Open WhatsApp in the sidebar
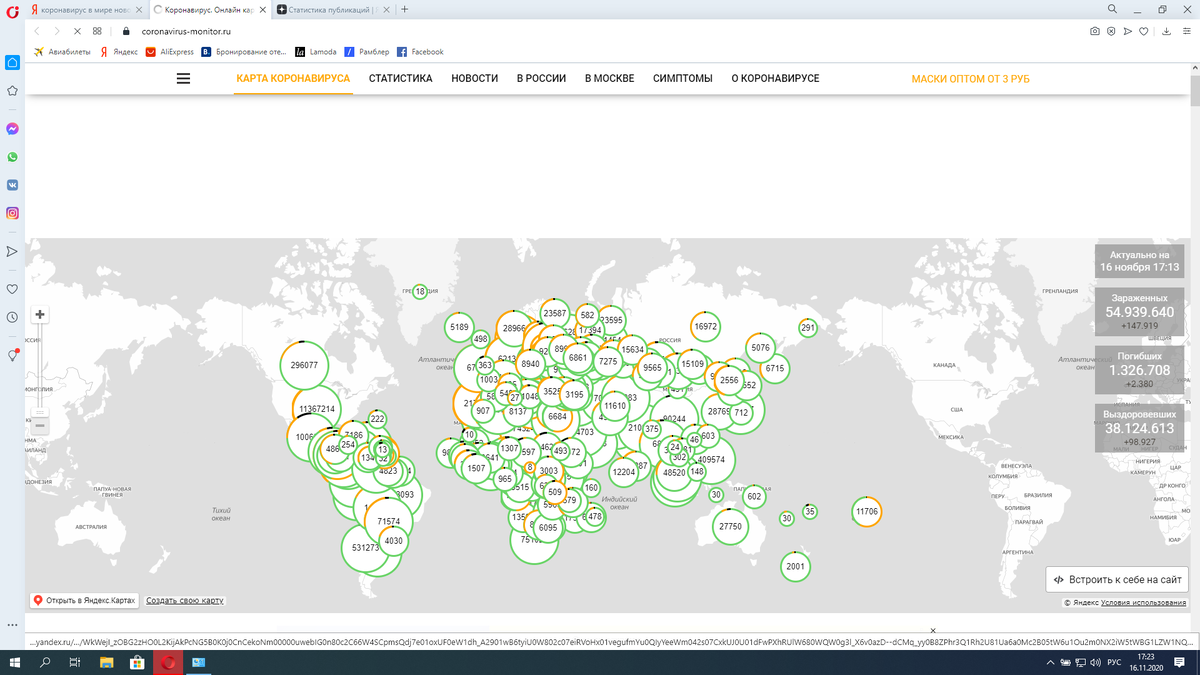This screenshot has width=1200, height=675. click(13, 157)
